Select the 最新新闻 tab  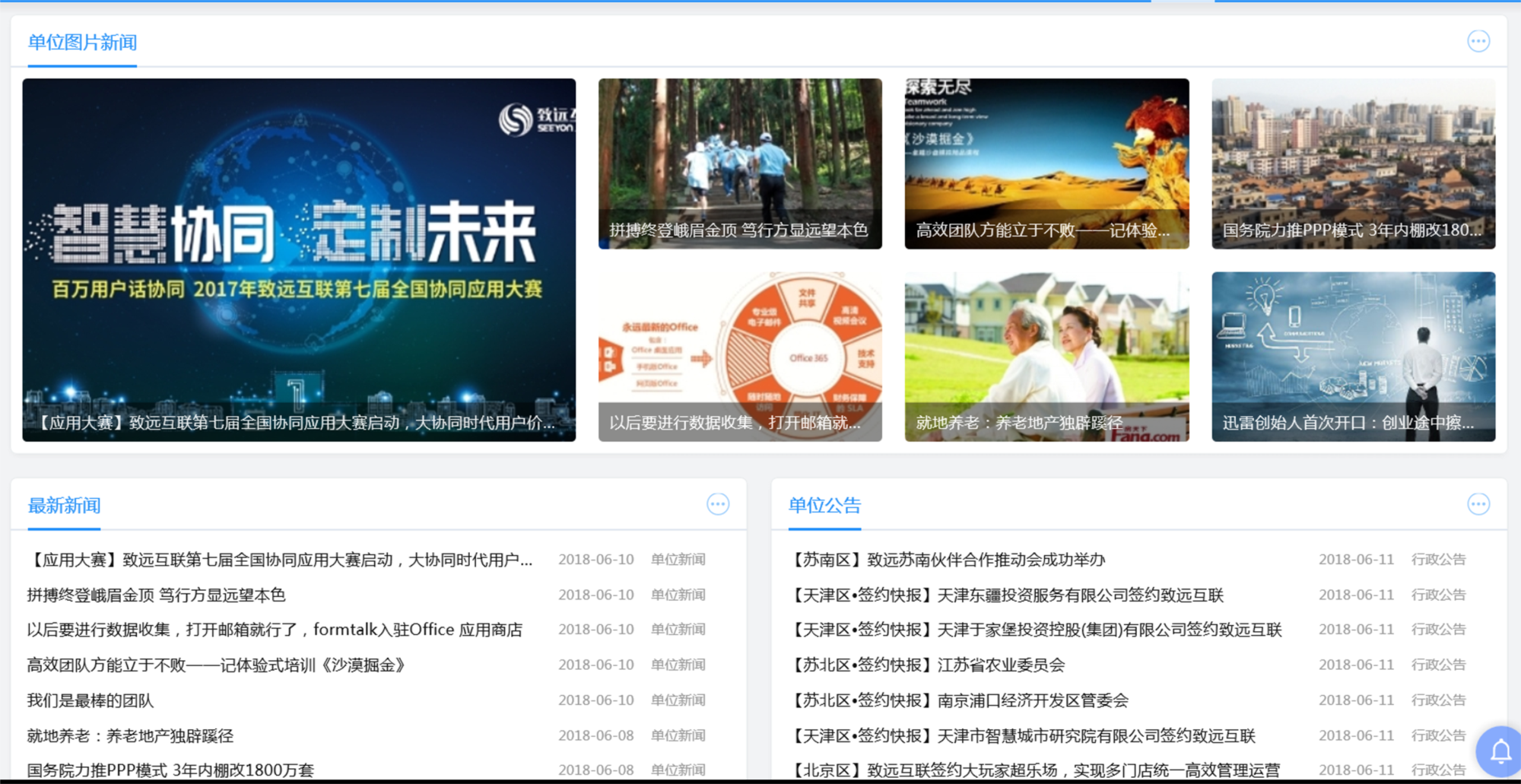pos(64,506)
